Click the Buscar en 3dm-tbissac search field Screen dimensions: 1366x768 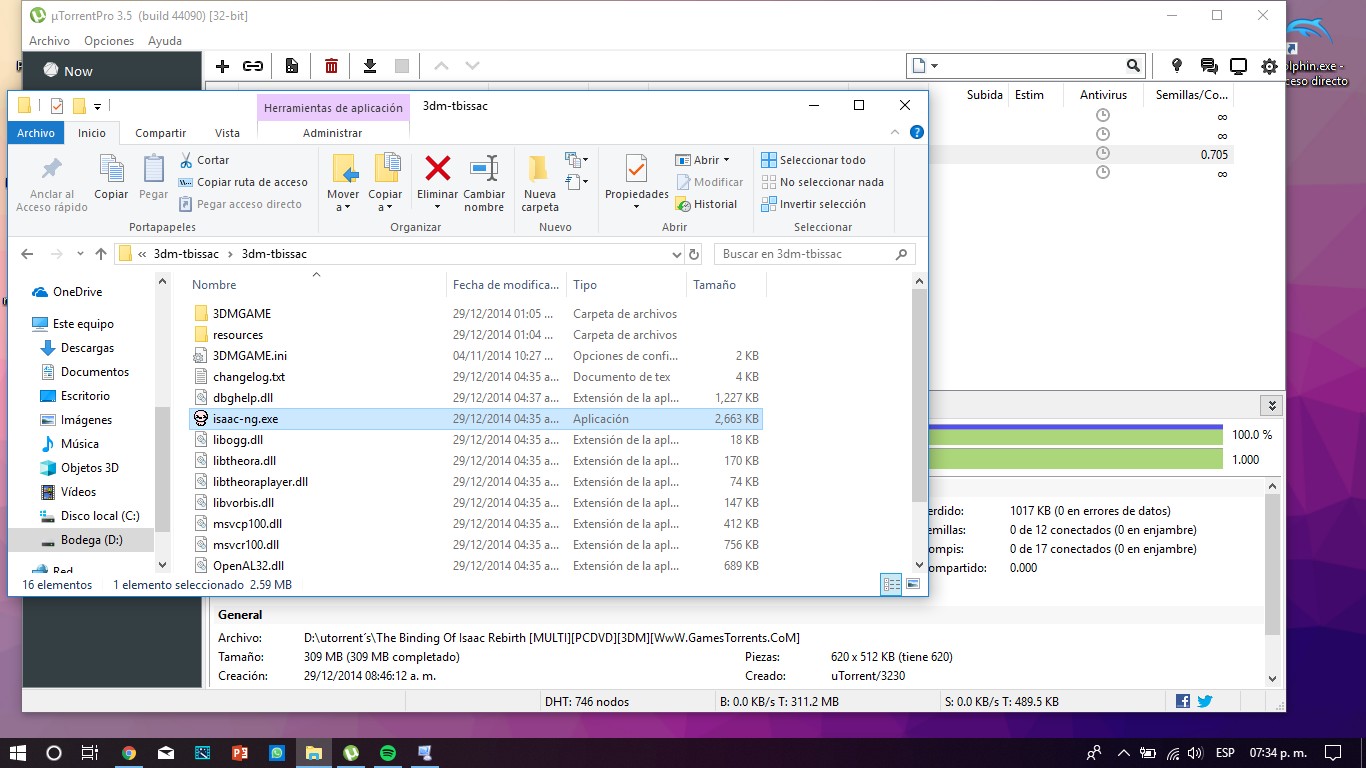pos(815,254)
